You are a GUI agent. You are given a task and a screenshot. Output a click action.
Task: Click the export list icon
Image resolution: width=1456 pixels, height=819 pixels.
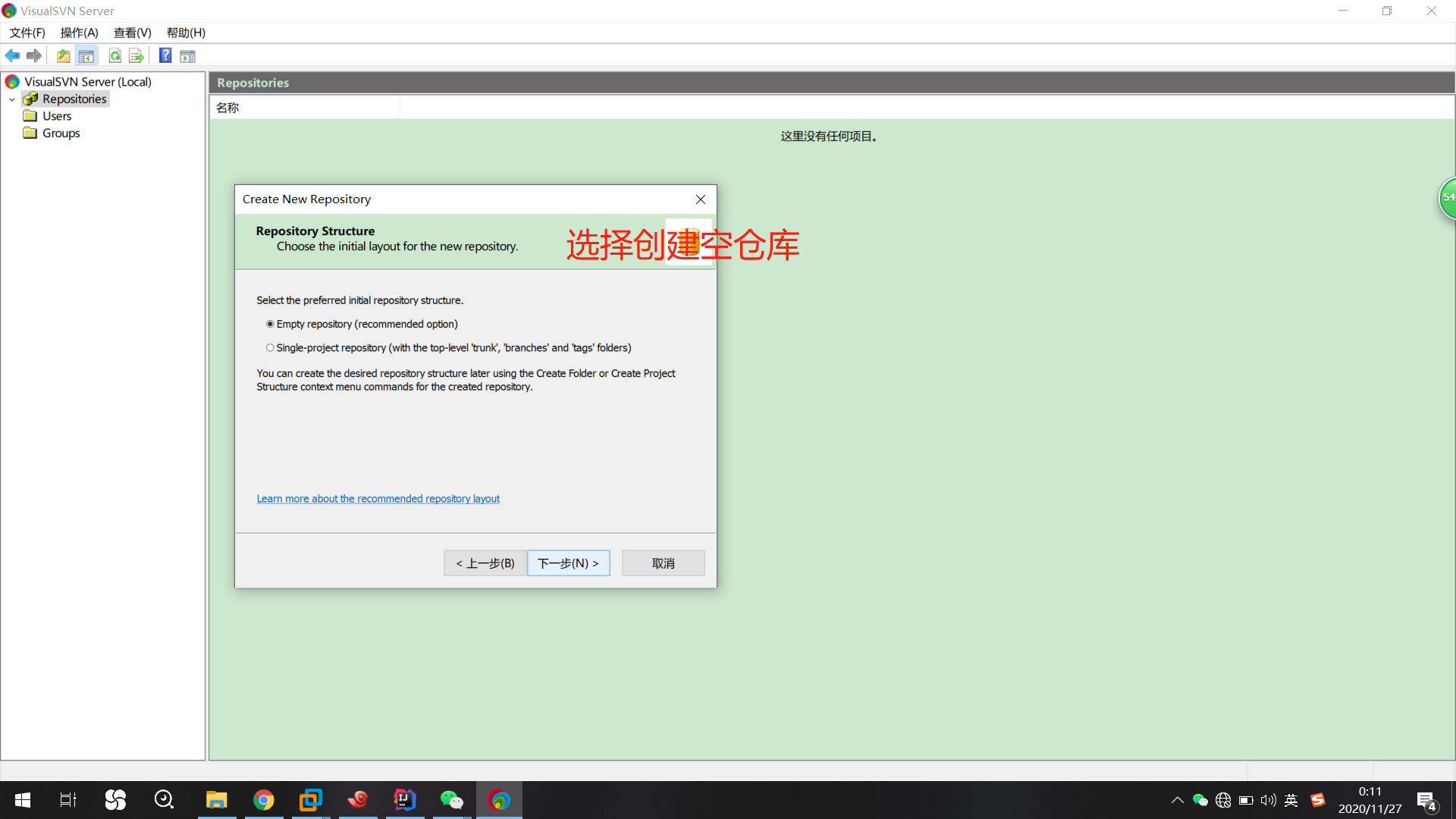136,55
